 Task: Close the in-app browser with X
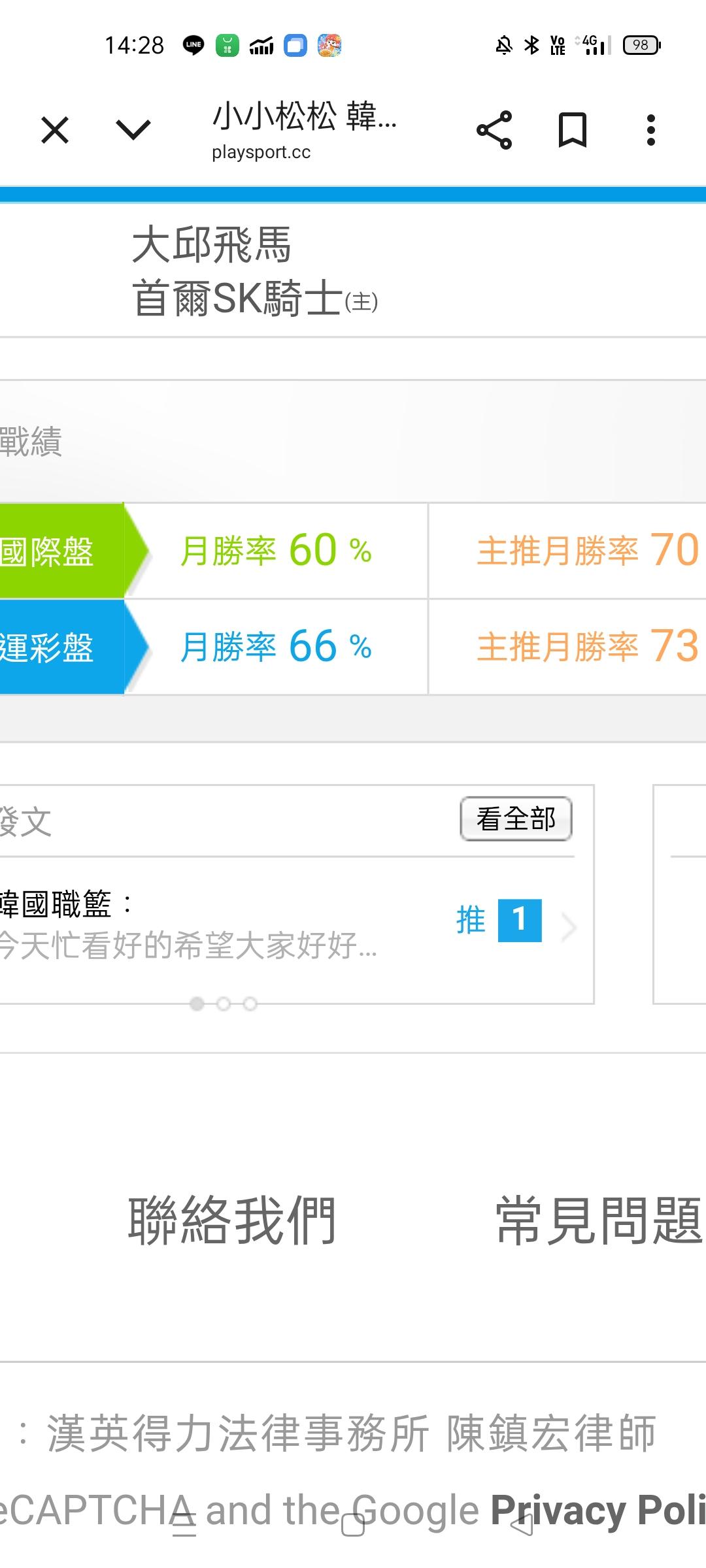coord(55,130)
